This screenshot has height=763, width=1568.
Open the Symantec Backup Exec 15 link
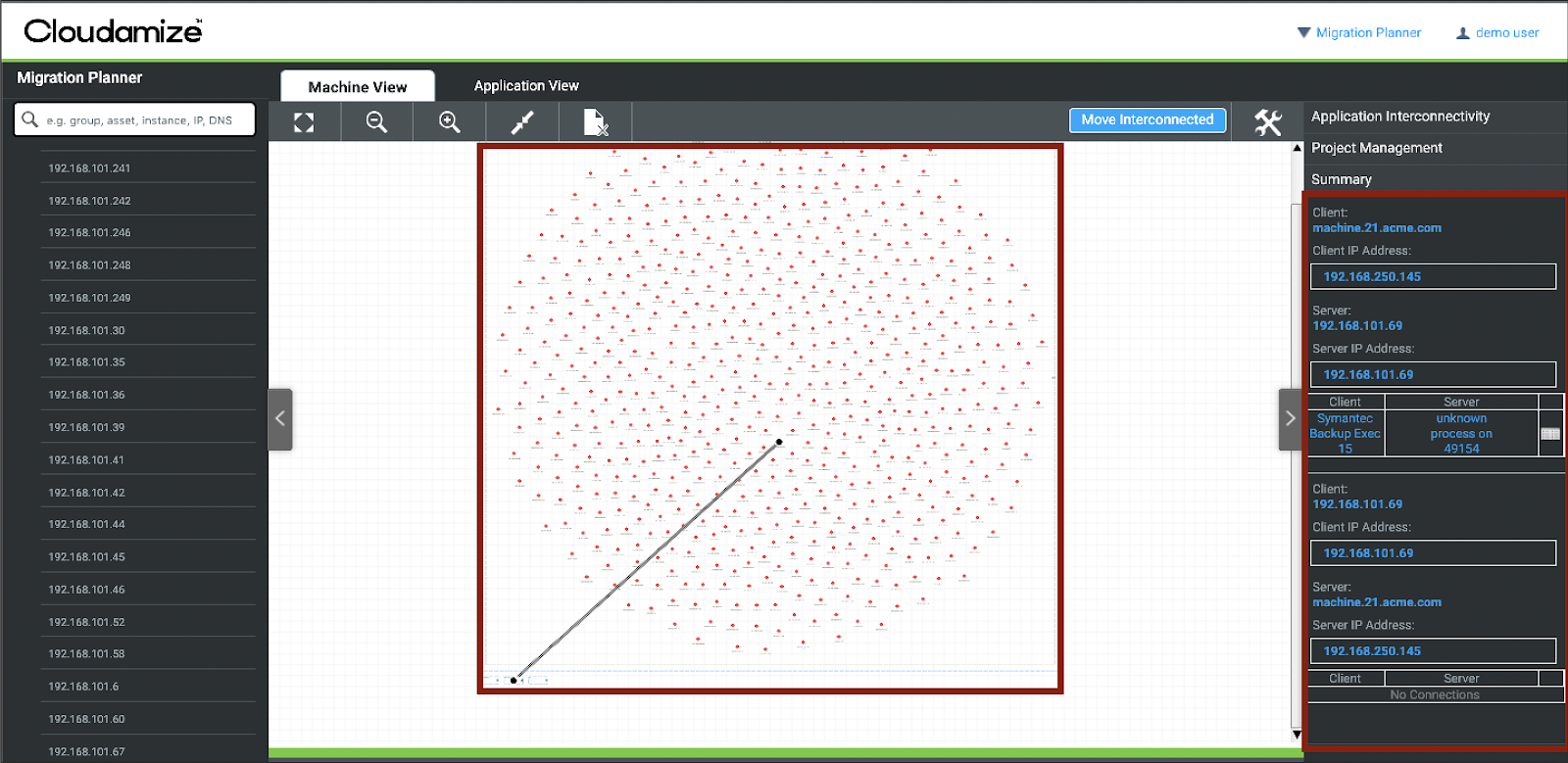[x=1345, y=434]
